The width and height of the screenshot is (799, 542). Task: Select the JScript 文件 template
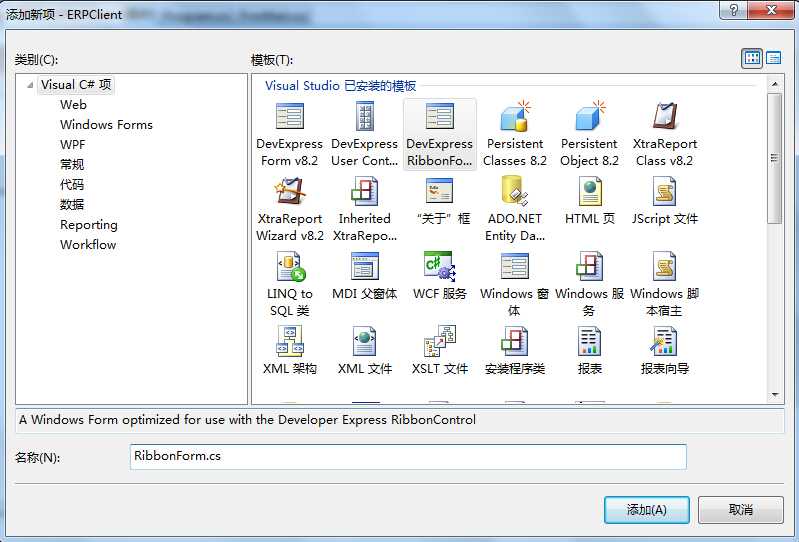pyautogui.click(x=664, y=202)
